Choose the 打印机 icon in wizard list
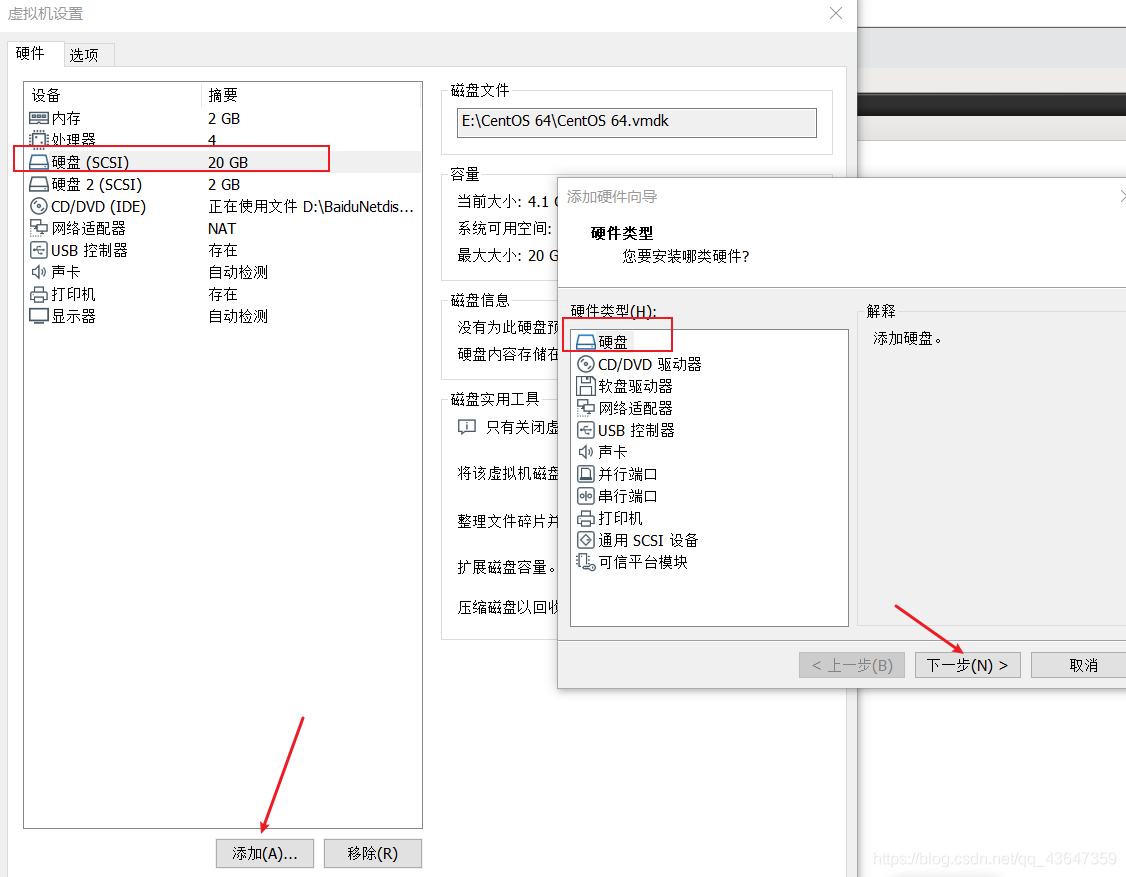1126x877 pixels. (586, 518)
